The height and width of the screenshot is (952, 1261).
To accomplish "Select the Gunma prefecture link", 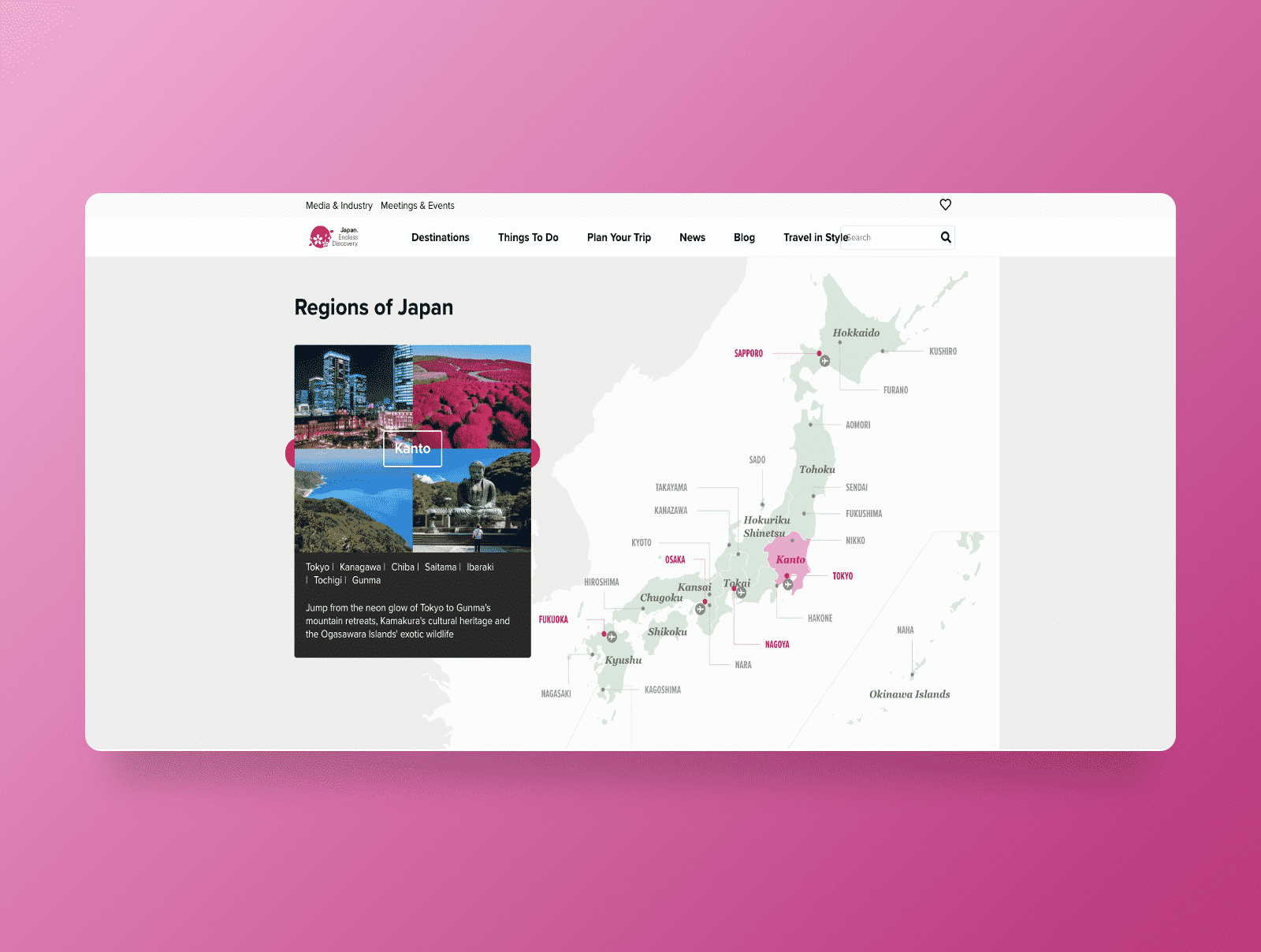I will point(366,580).
